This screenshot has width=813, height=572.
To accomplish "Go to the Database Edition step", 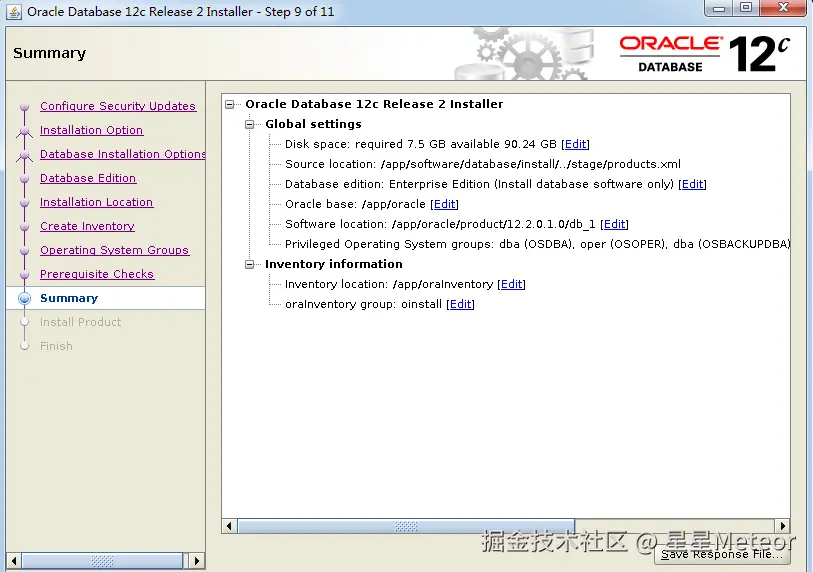I will pos(88,178).
